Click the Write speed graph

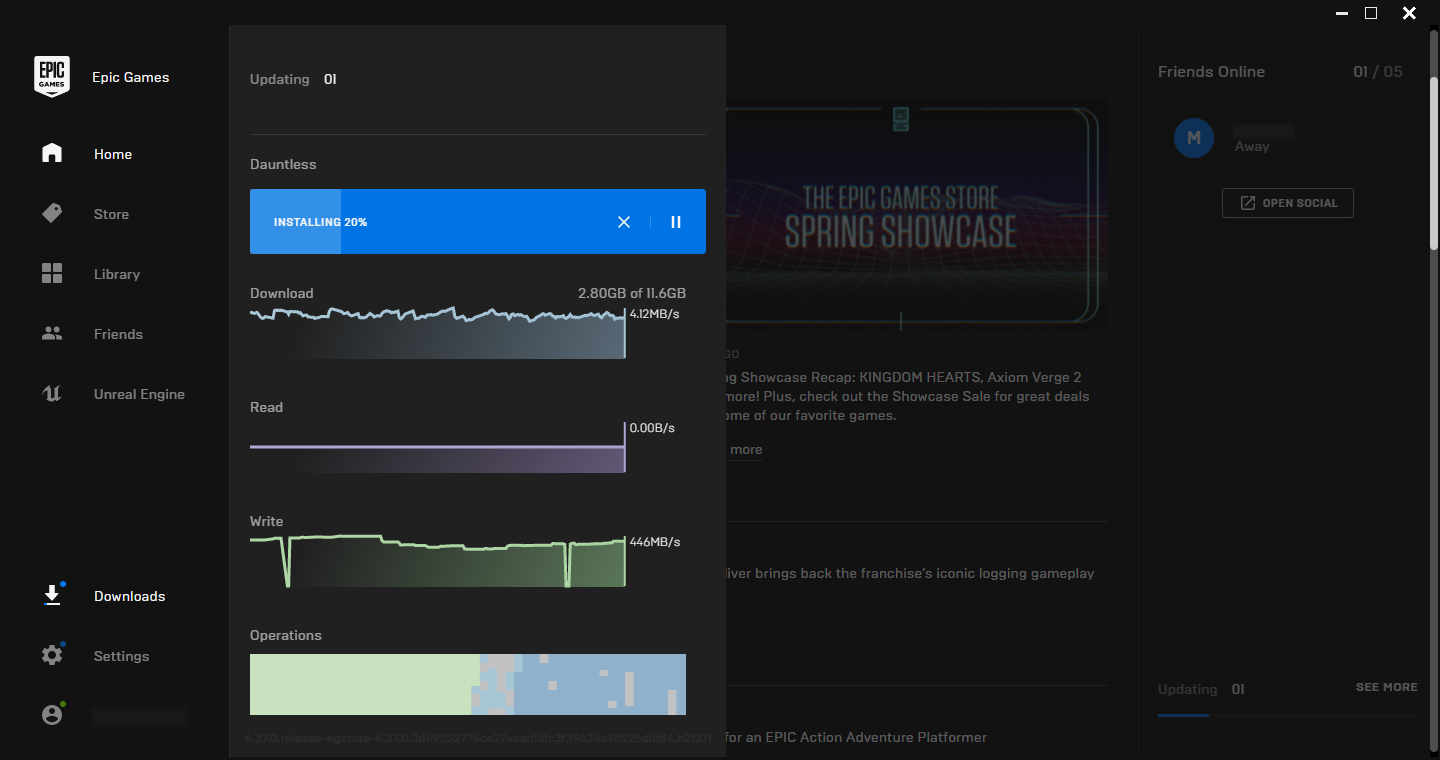(x=438, y=561)
